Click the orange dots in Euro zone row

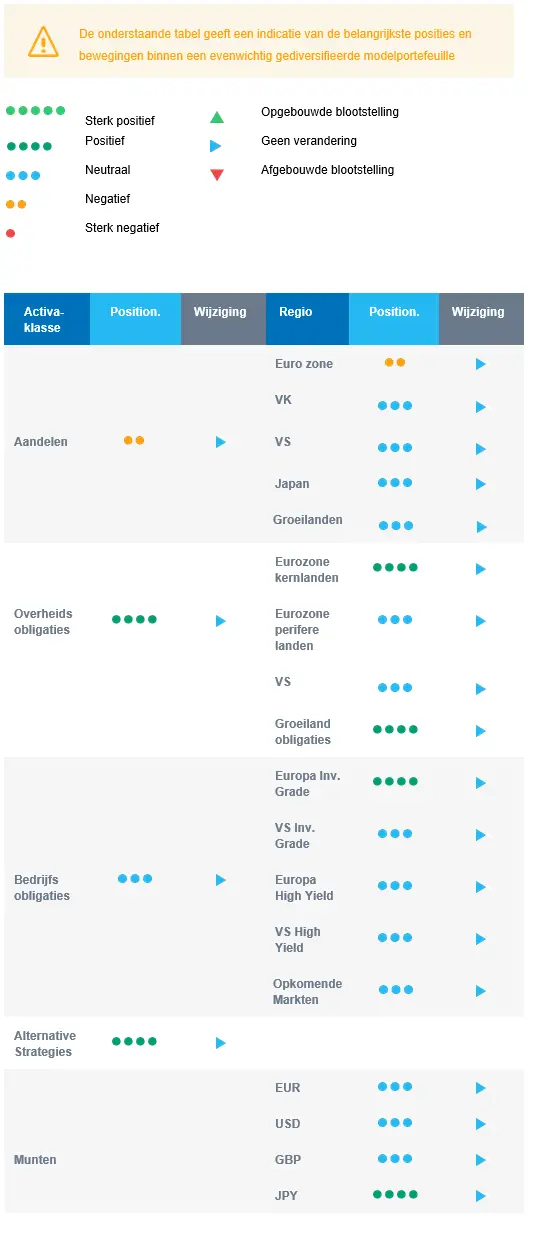(x=395, y=362)
